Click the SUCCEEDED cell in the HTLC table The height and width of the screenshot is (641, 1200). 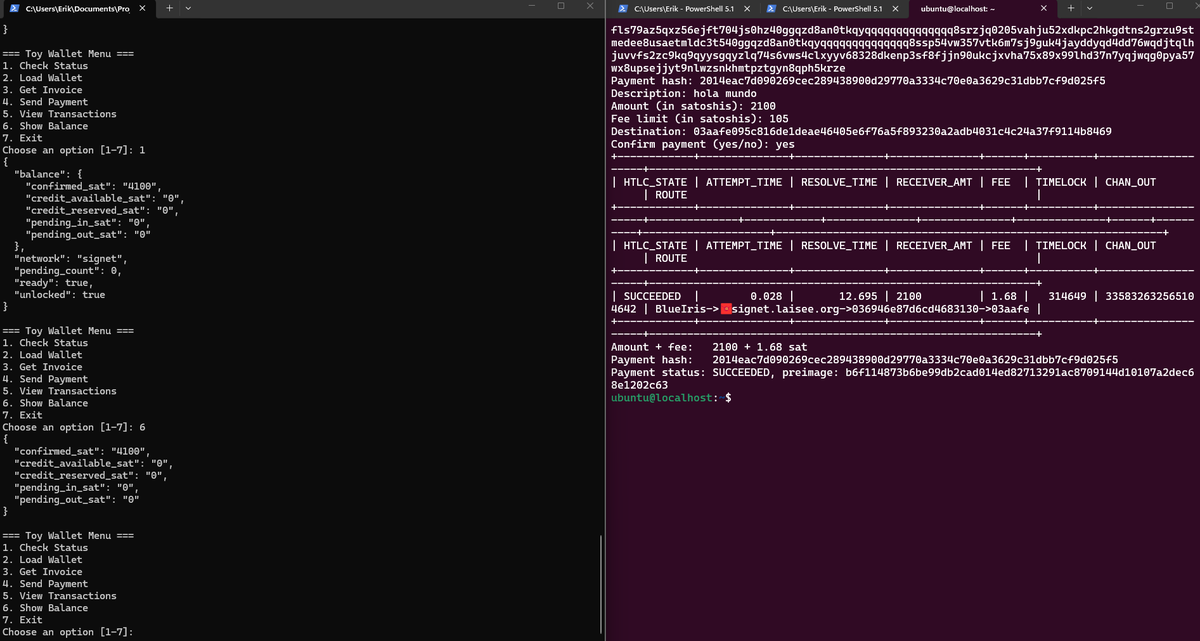[x=652, y=296]
